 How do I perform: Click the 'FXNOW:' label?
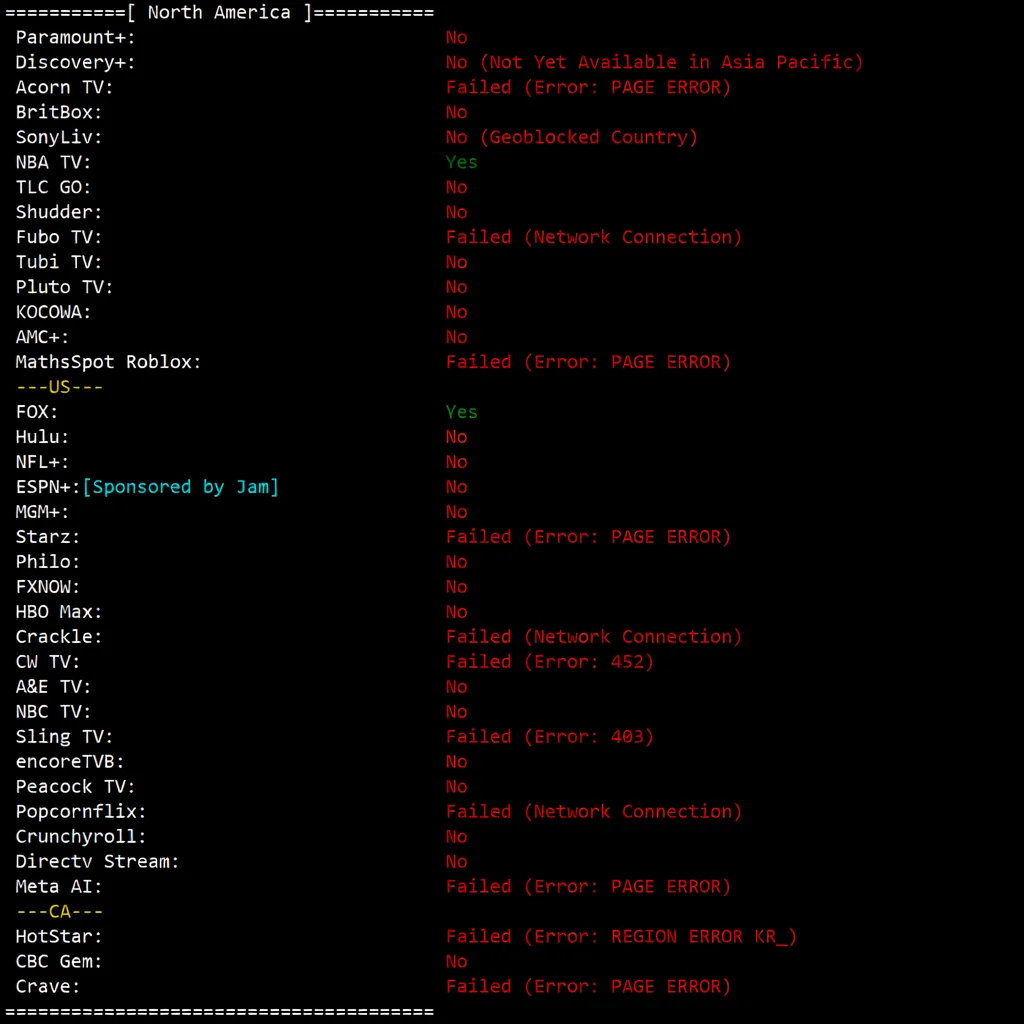point(48,586)
